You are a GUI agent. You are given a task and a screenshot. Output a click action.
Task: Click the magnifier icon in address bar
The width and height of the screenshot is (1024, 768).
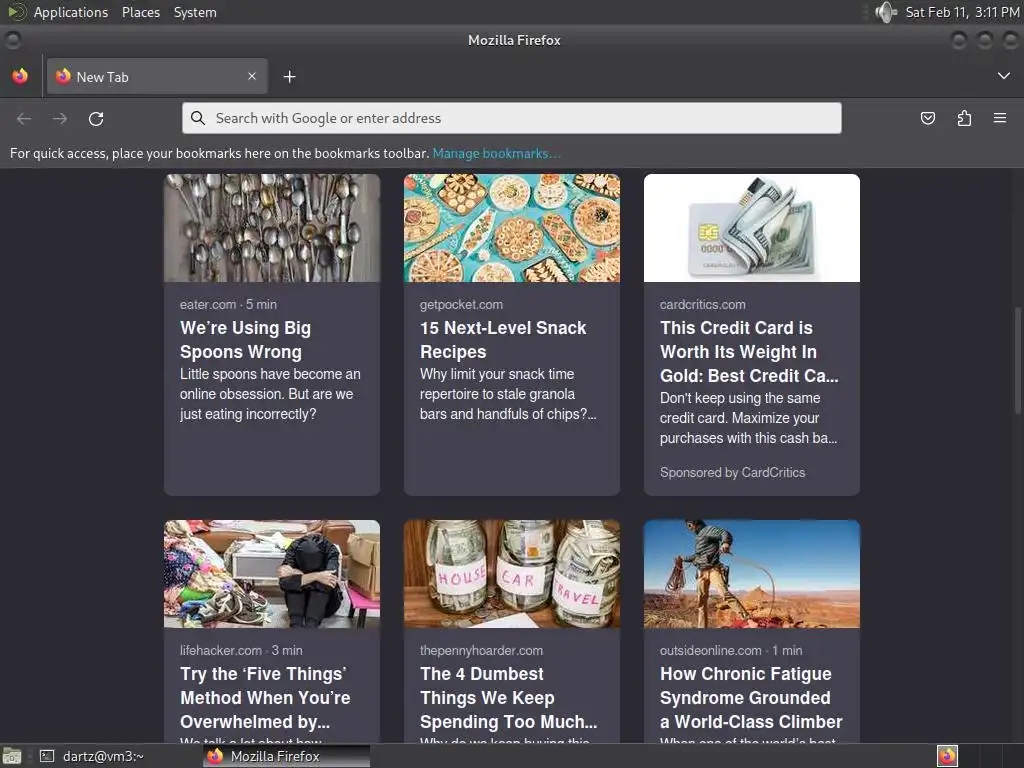[197, 118]
